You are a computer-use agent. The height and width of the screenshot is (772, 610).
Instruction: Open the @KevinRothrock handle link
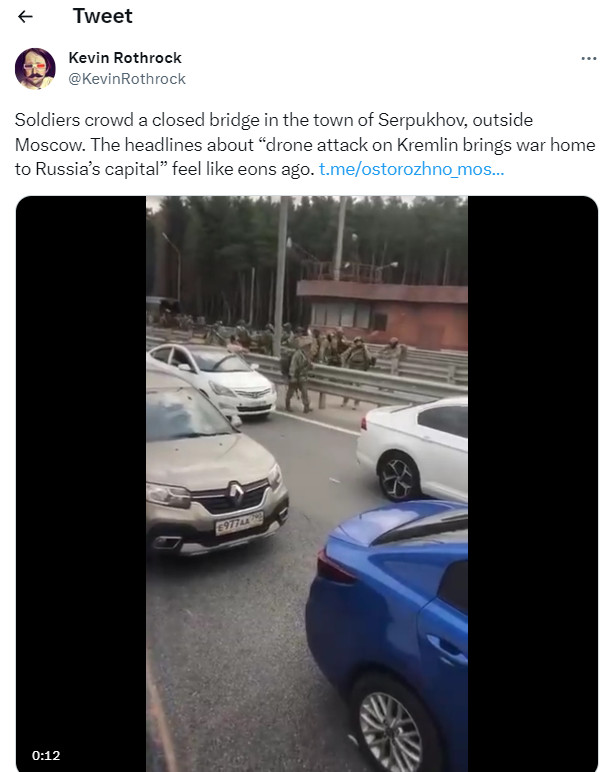[127, 79]
